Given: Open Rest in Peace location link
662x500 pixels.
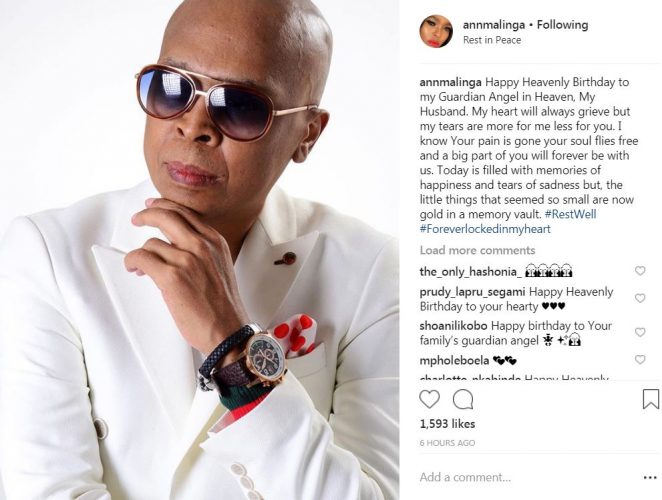Looking at the screenshot, I should 492,40.
